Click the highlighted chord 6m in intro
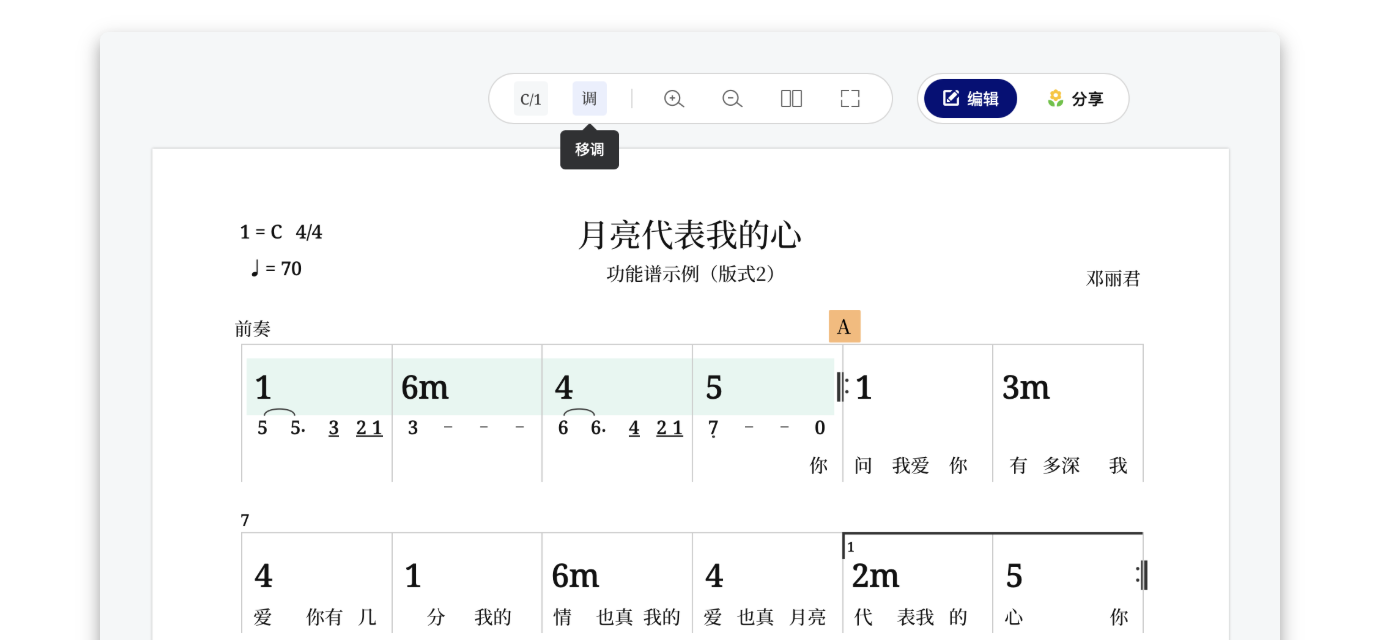The image size is (1380, 640). 425,388
